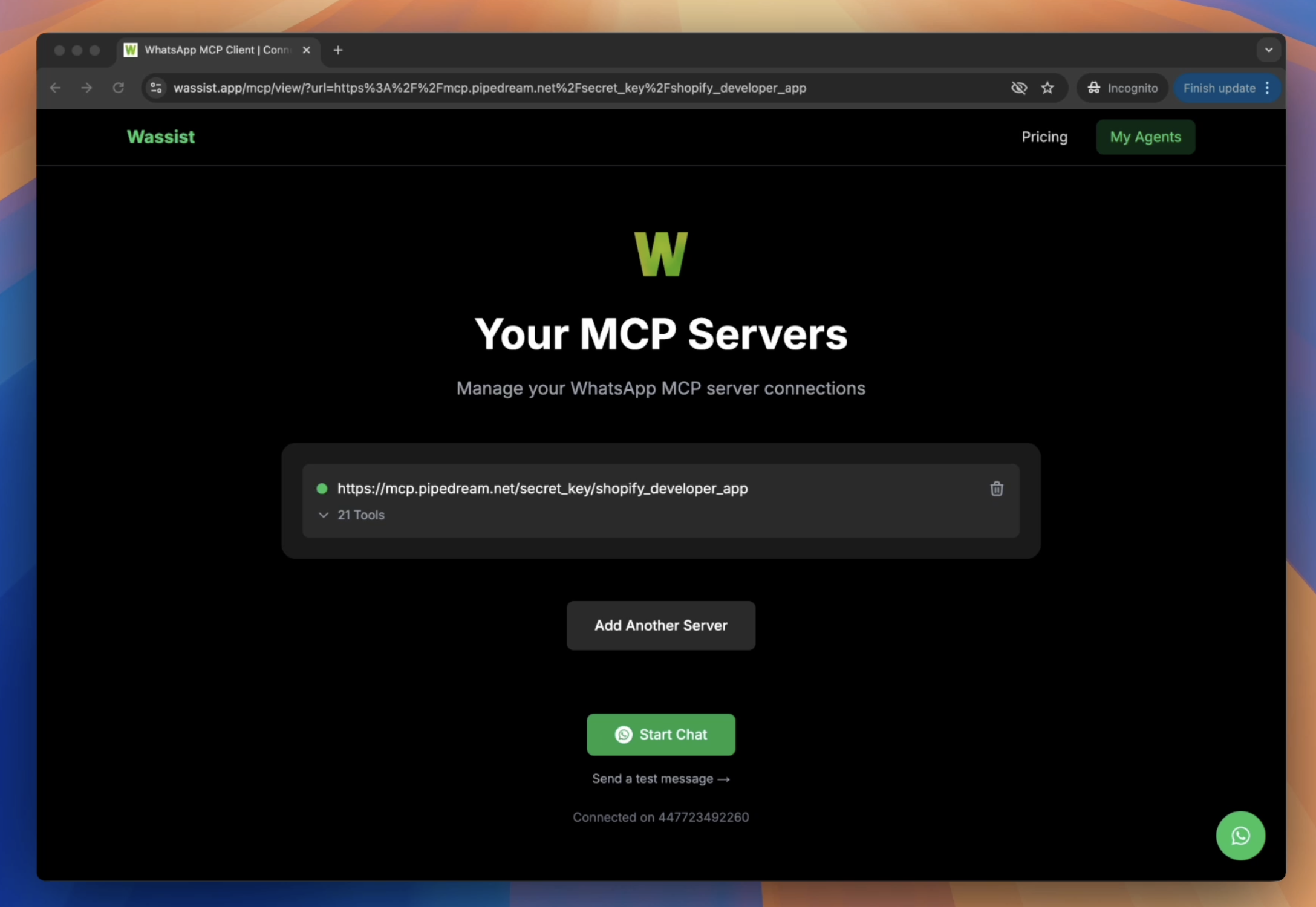
Task: Click the Wassist logo
Action: (160, 137)
